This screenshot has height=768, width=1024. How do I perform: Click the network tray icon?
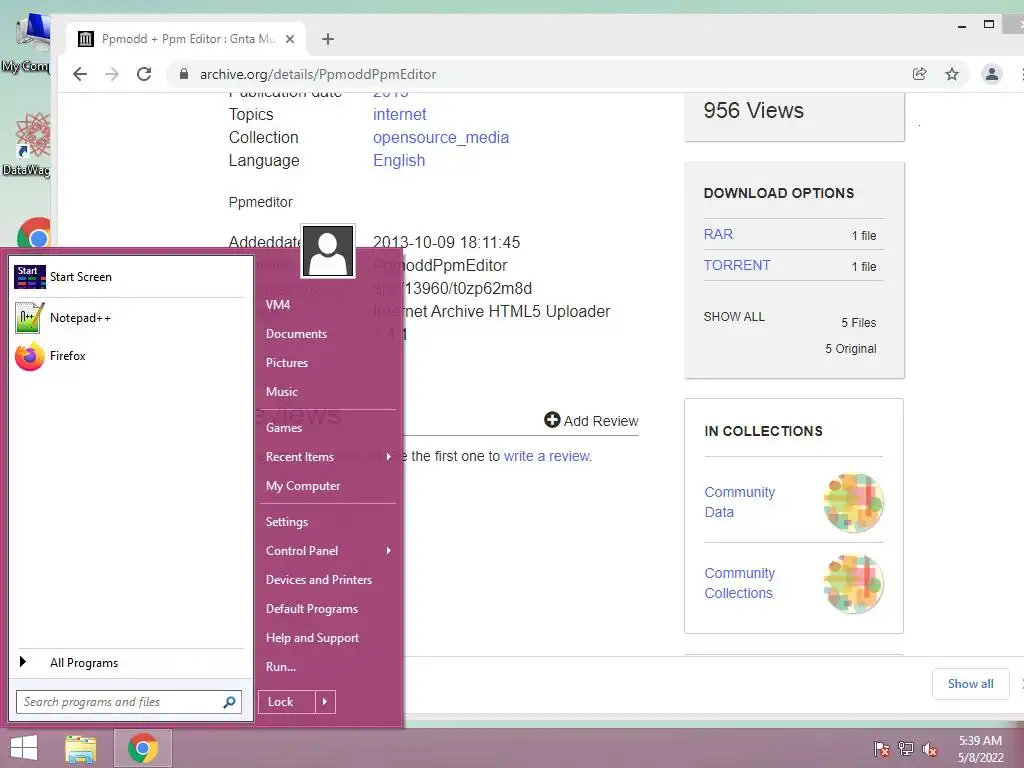(x=906, y=749)
